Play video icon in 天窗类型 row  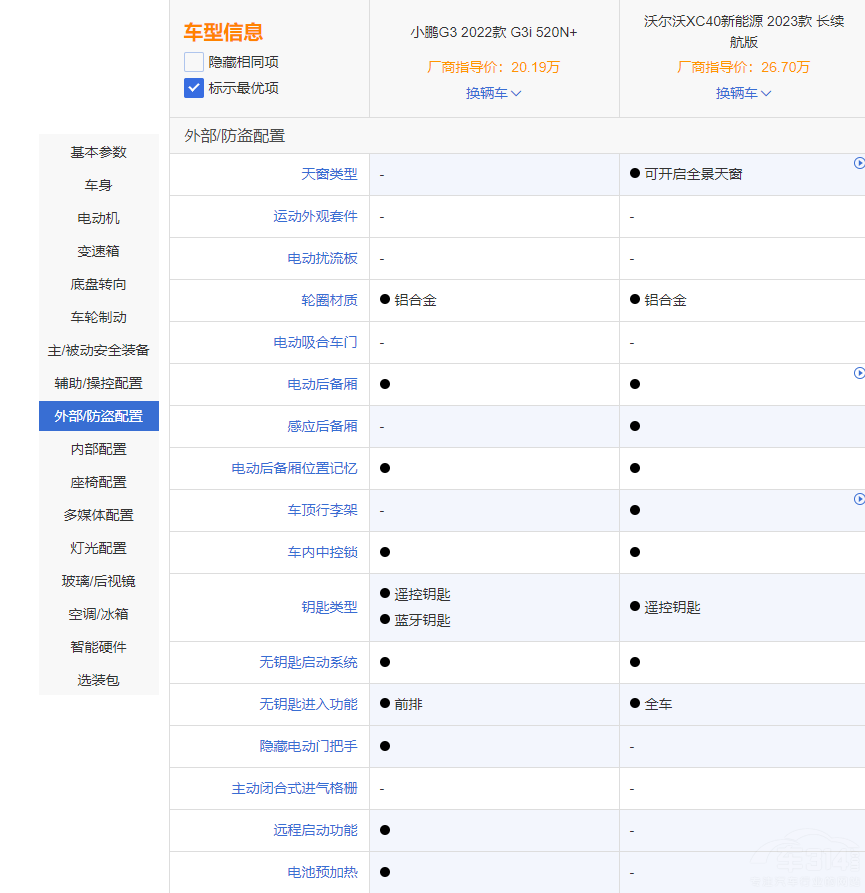859,163
